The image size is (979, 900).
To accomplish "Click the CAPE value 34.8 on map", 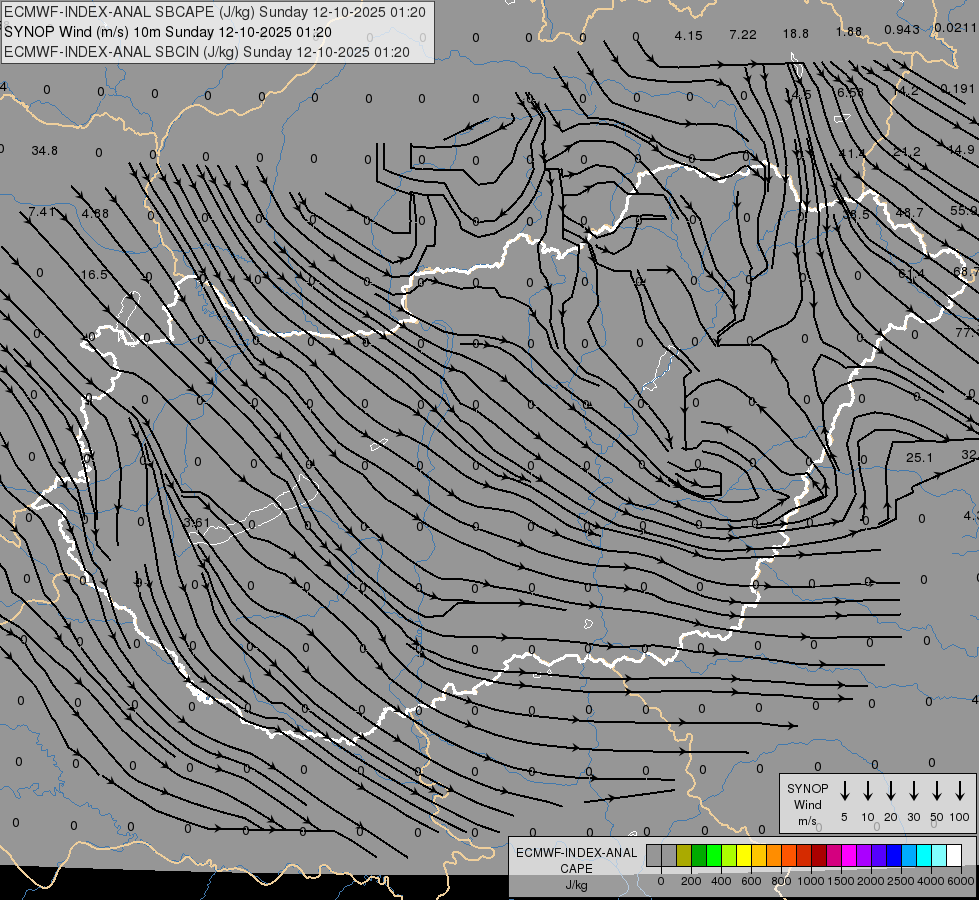I will pos(44,151).
